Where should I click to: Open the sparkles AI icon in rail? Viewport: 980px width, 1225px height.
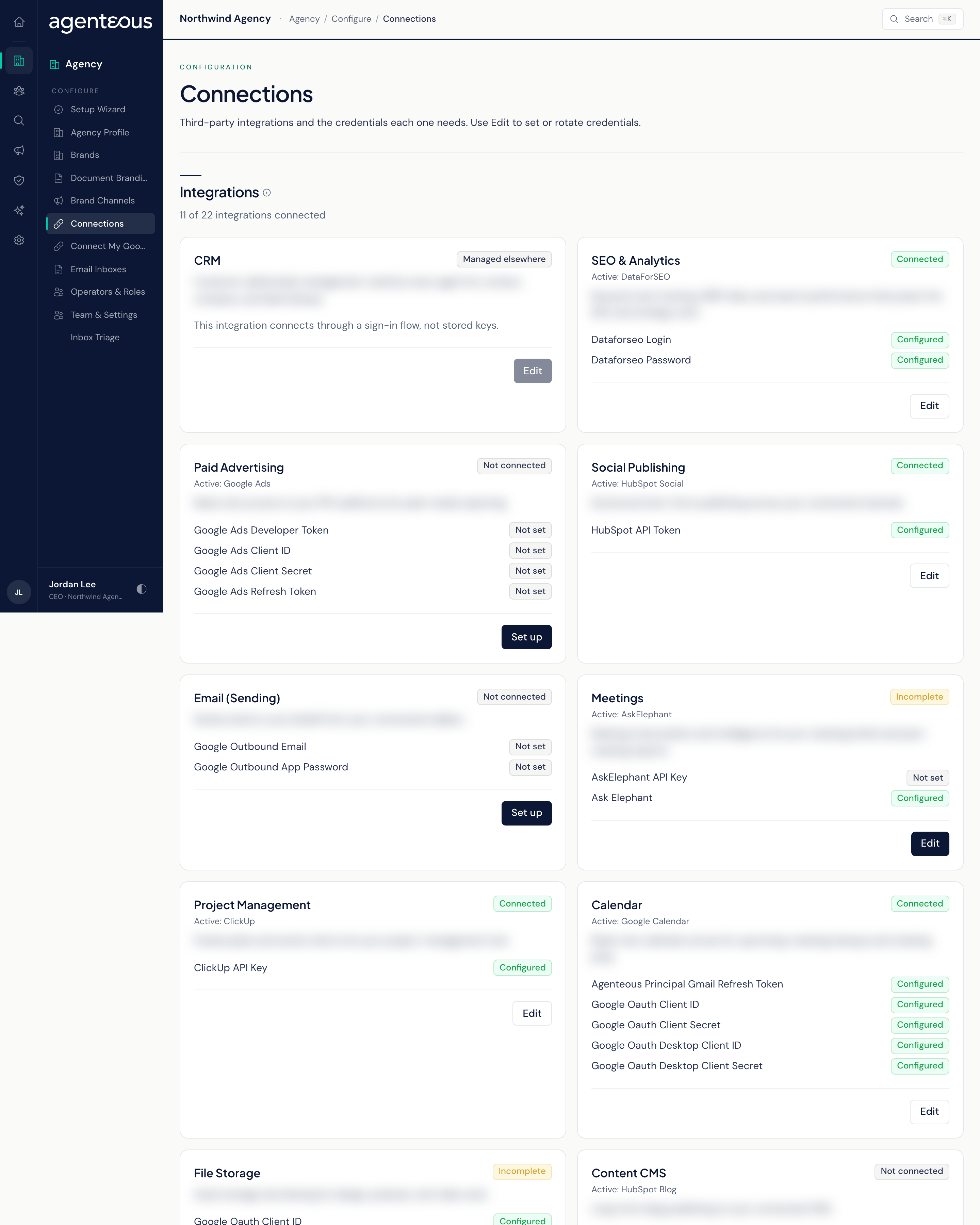(x=19, y=210)
